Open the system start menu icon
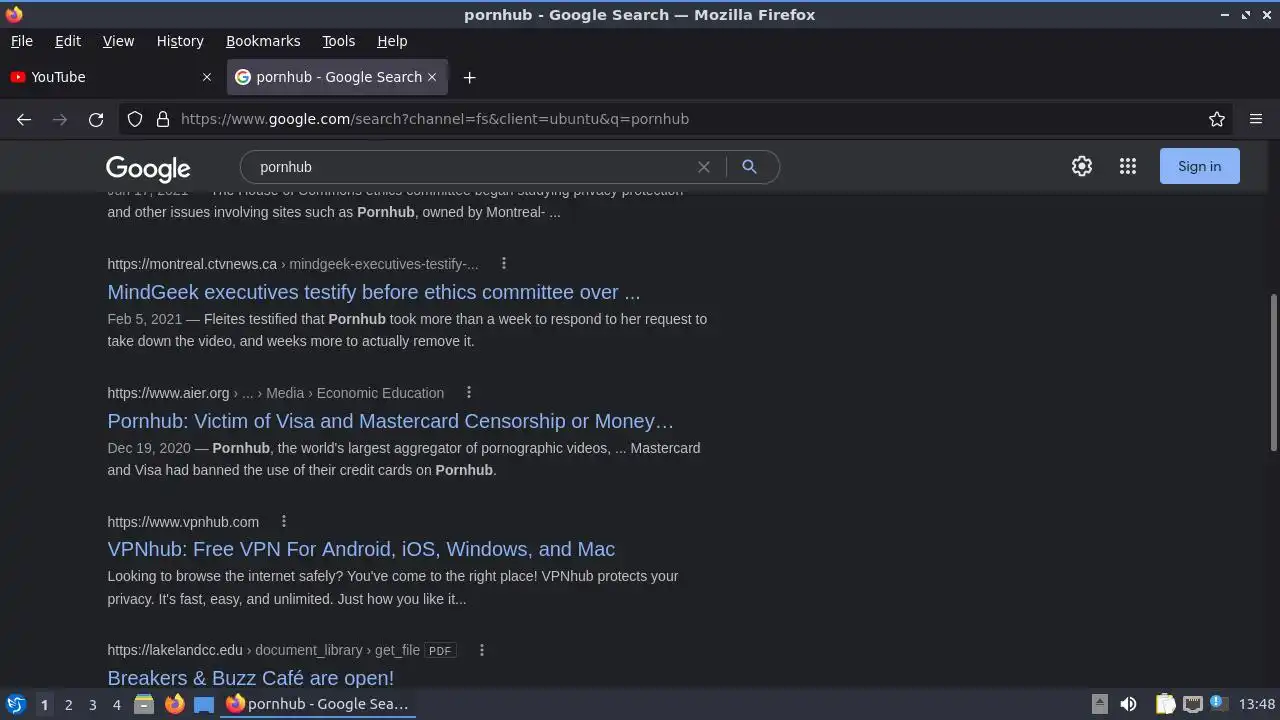The height and width of the screenshot is (720, 1280). point(15,704)
